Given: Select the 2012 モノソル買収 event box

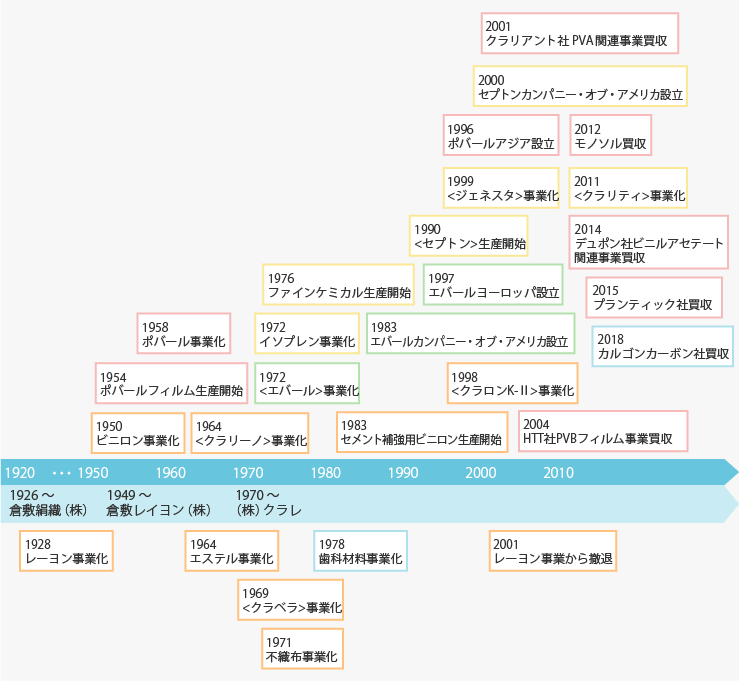Looking at the screenshot, I should tap(611, 135).
